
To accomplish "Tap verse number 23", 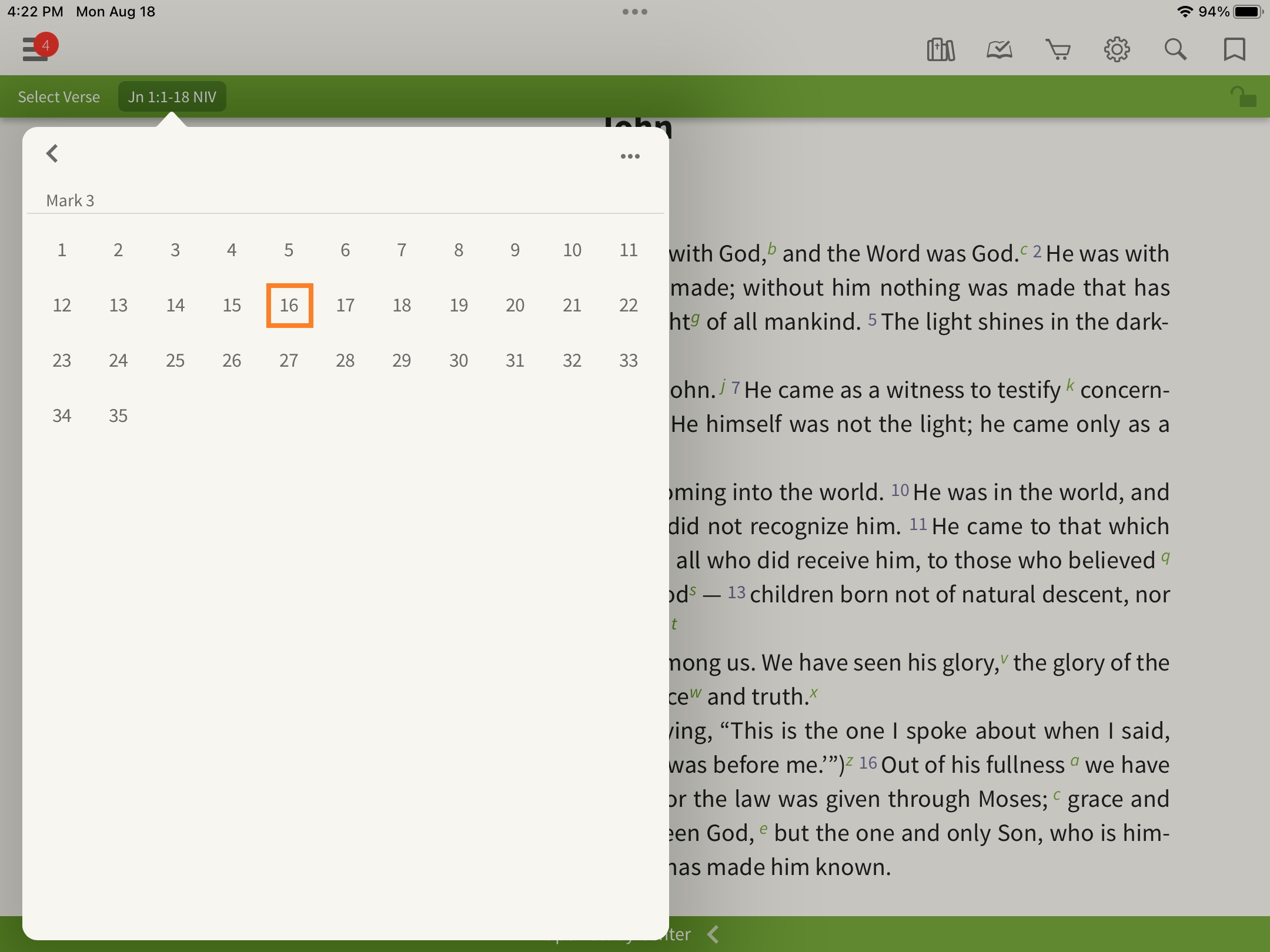I will [62, 361].
